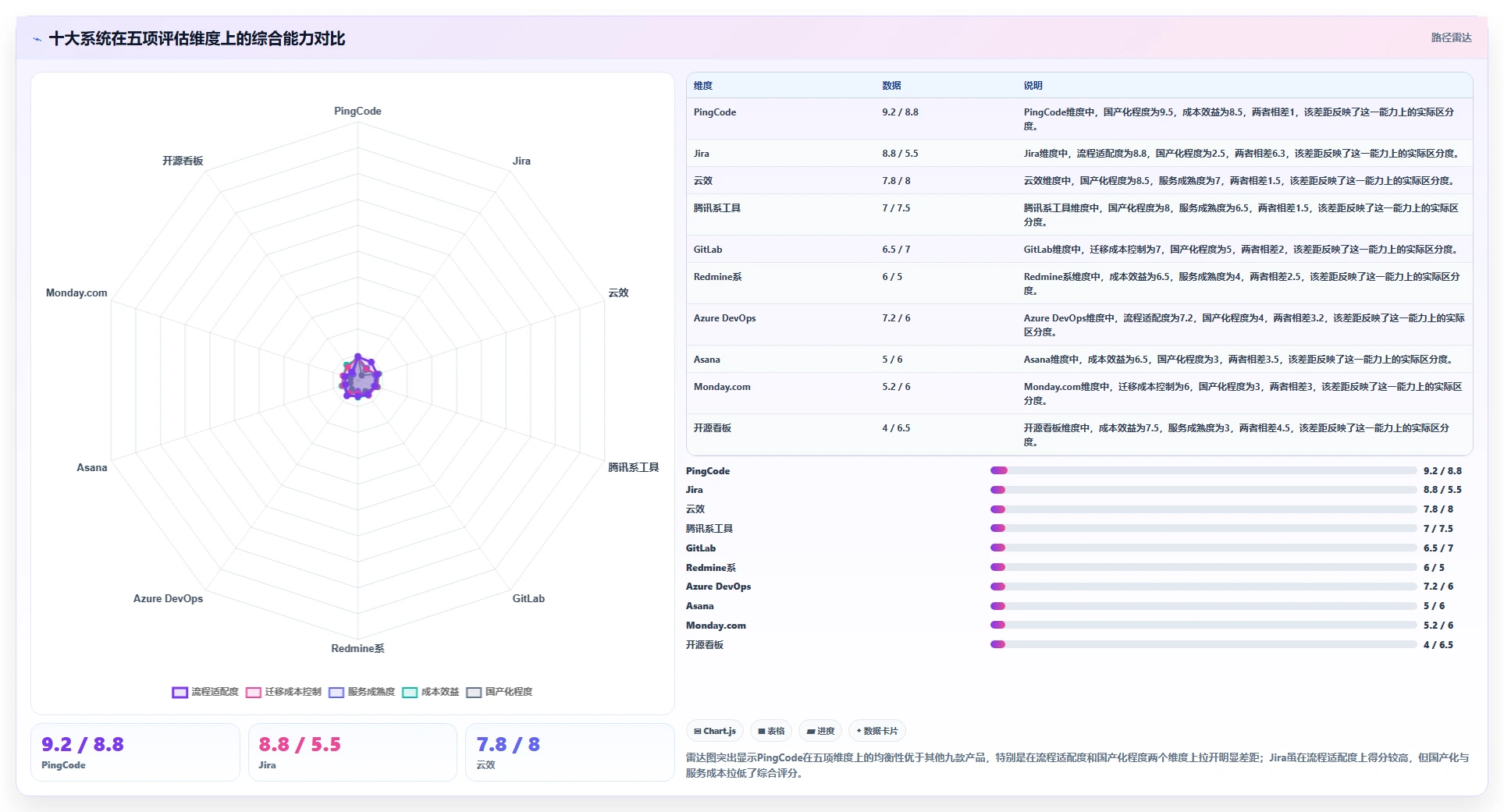Click the 维度 table column header

click(703, 86)
